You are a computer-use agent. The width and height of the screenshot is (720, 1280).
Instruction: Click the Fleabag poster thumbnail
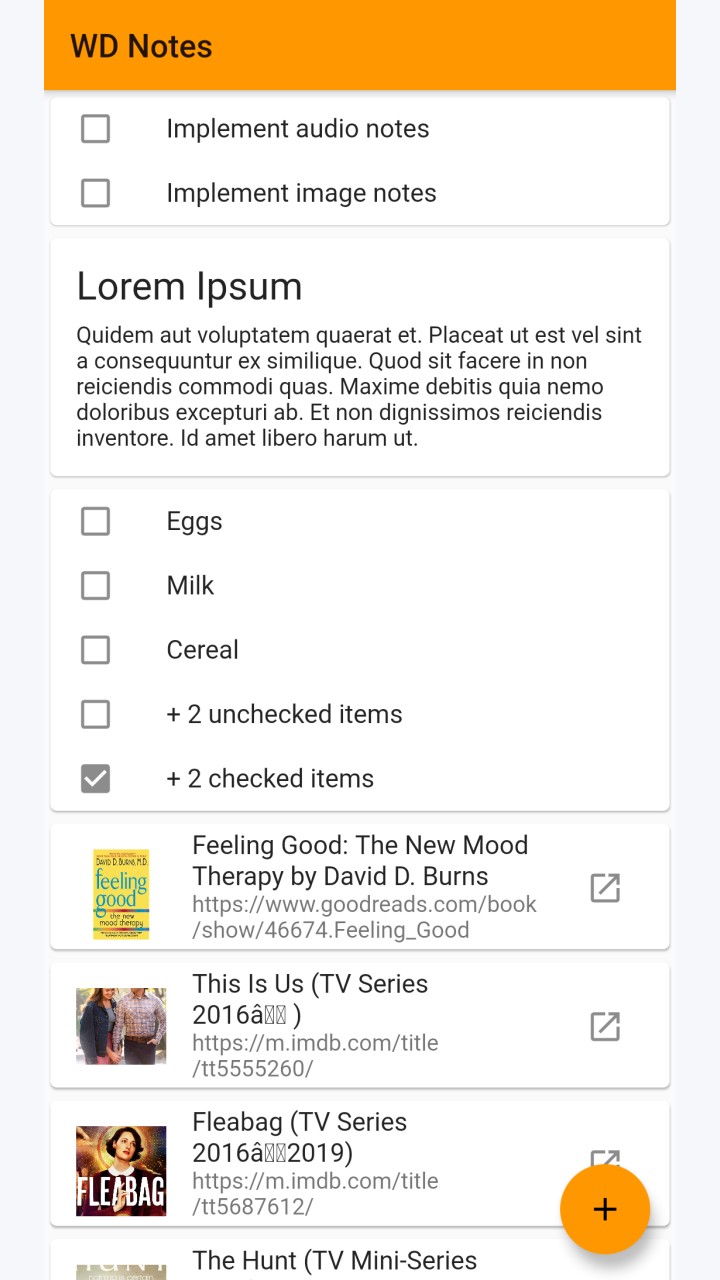pos(121,1171)
